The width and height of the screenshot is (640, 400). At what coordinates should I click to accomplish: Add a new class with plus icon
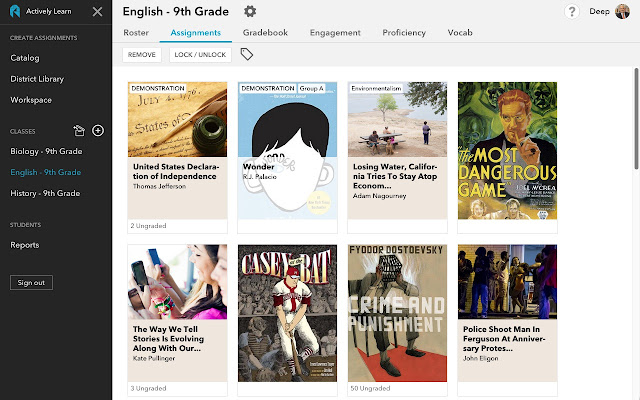pyautogui.click(x=98, y=131)
